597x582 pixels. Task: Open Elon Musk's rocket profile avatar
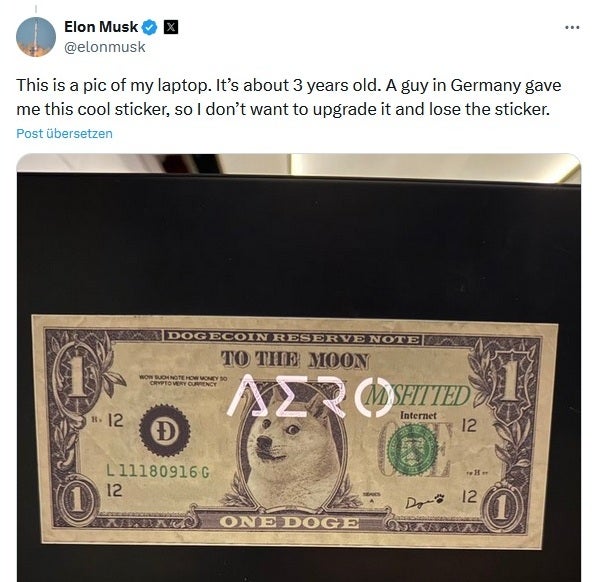click(x=36, y=37)
